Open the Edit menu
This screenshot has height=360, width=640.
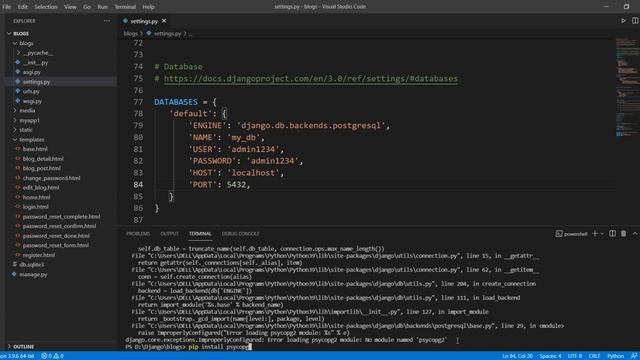pyautogui.click(x=22, y=7)
